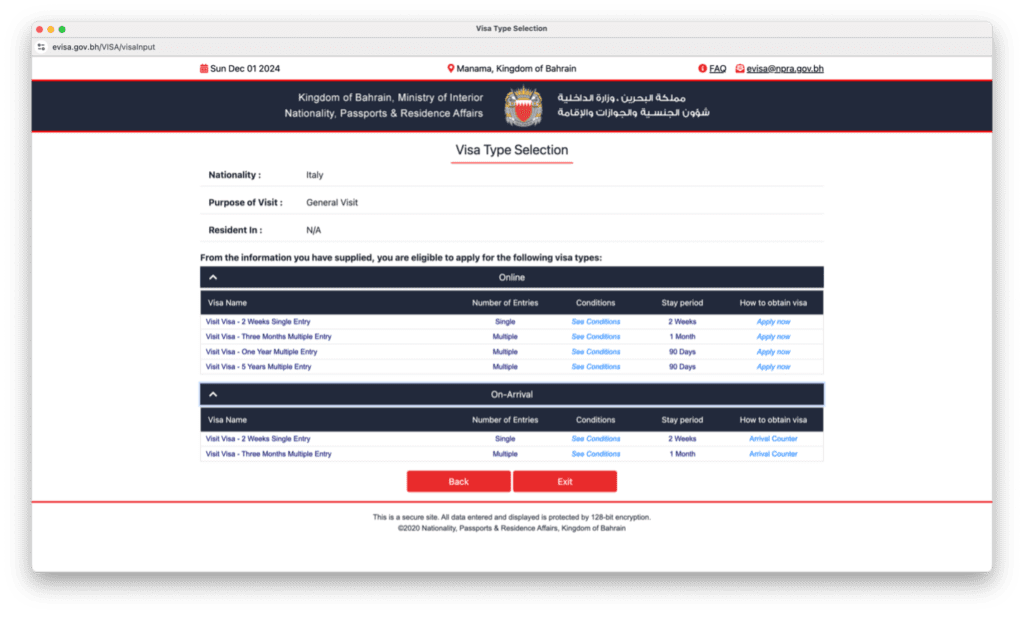Click the Bahrain coat of arms emblem
Screen dimensions: 1024x617
[523, 106]
